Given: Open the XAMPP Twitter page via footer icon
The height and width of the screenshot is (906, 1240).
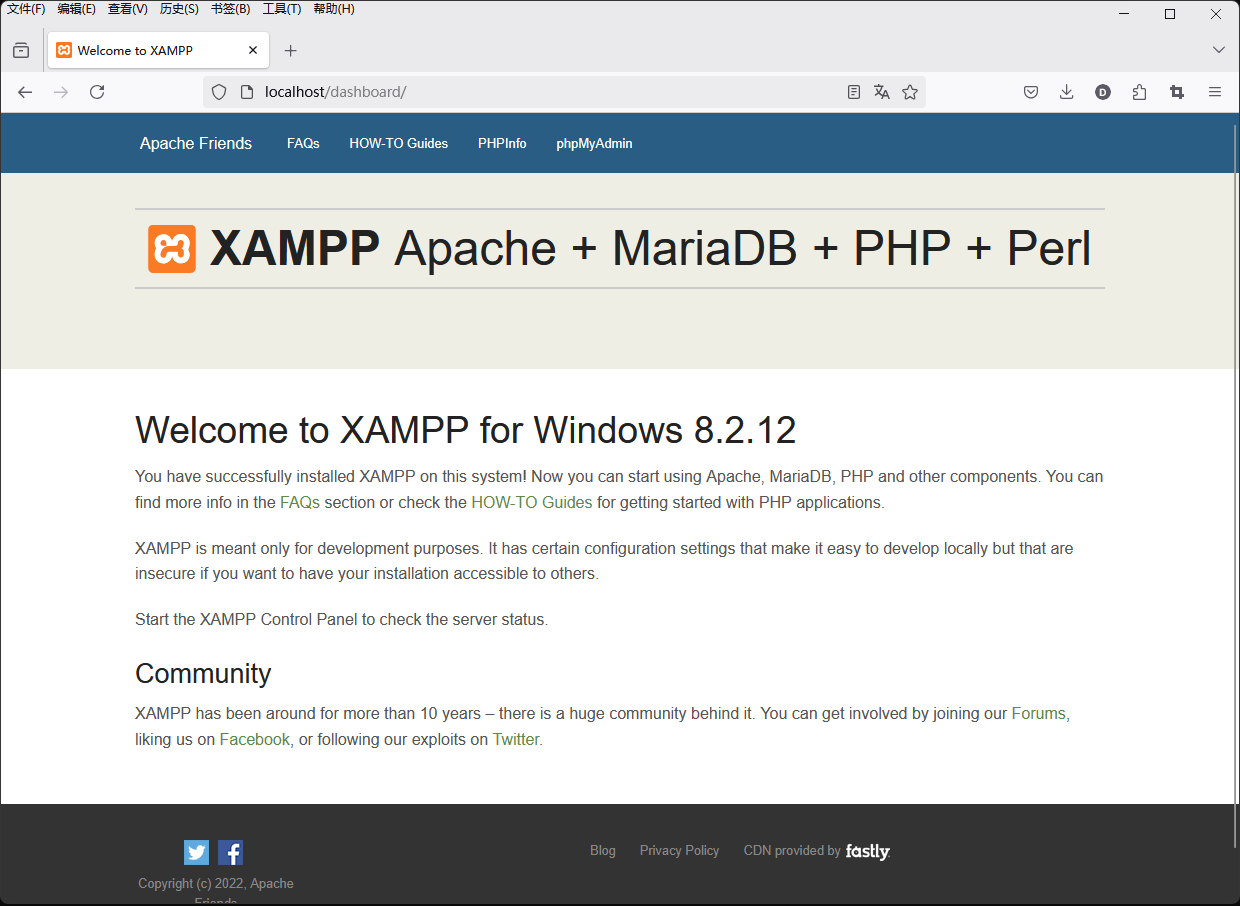Looking at the screenshot, I should [x=196, y=852].
